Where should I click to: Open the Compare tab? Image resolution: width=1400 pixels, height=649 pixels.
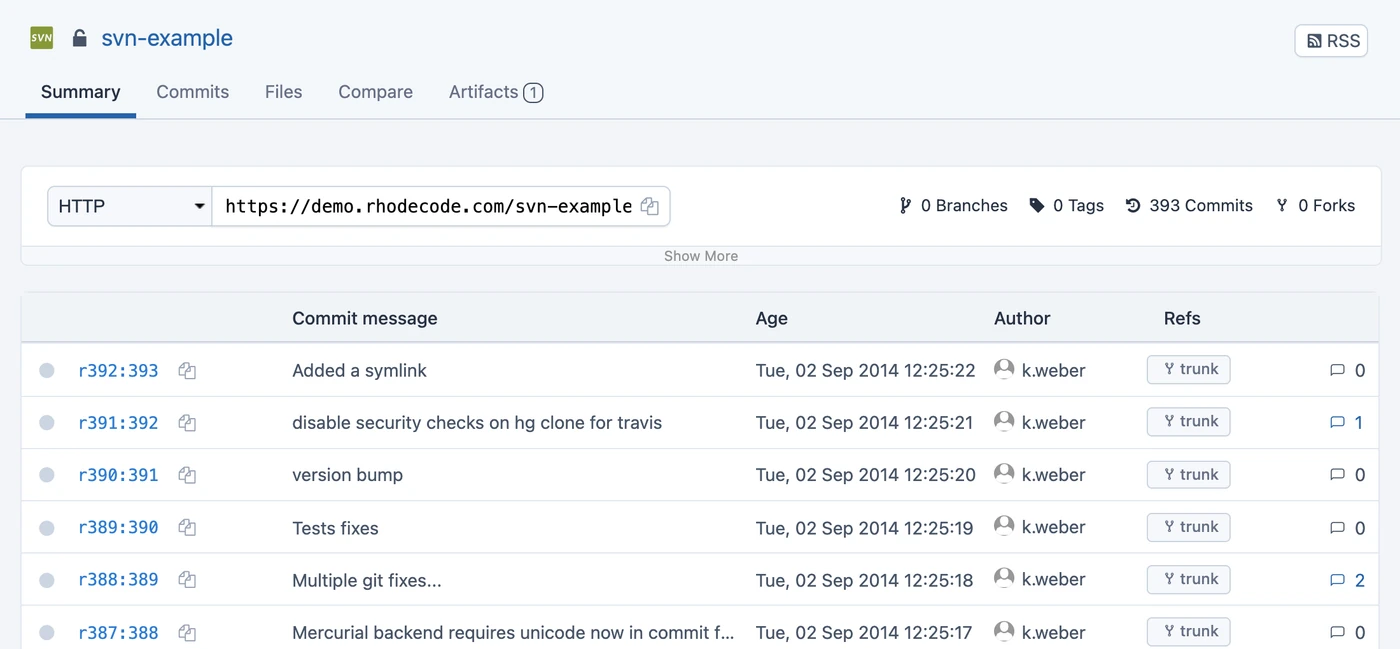tap(375, 92)
